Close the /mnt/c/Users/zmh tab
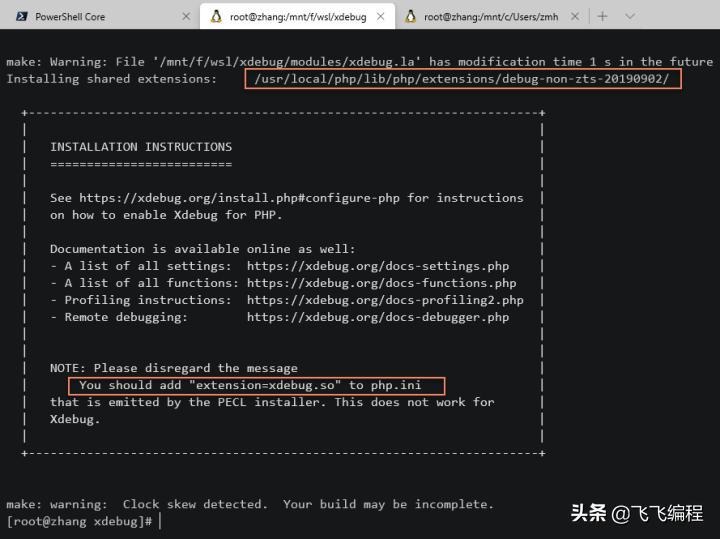Screen dimensions: 720x539 click(575, 17)
